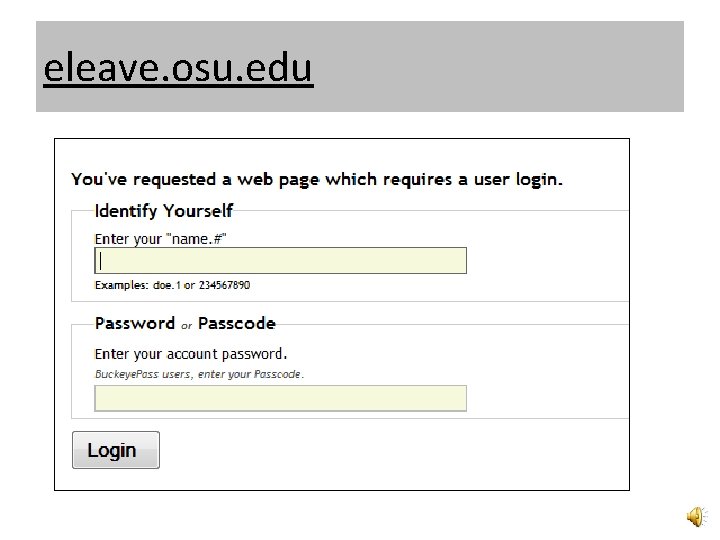Click the word "Examples:" under name field
This screenshot has height=540, width=720.
(x=119, y=285)
